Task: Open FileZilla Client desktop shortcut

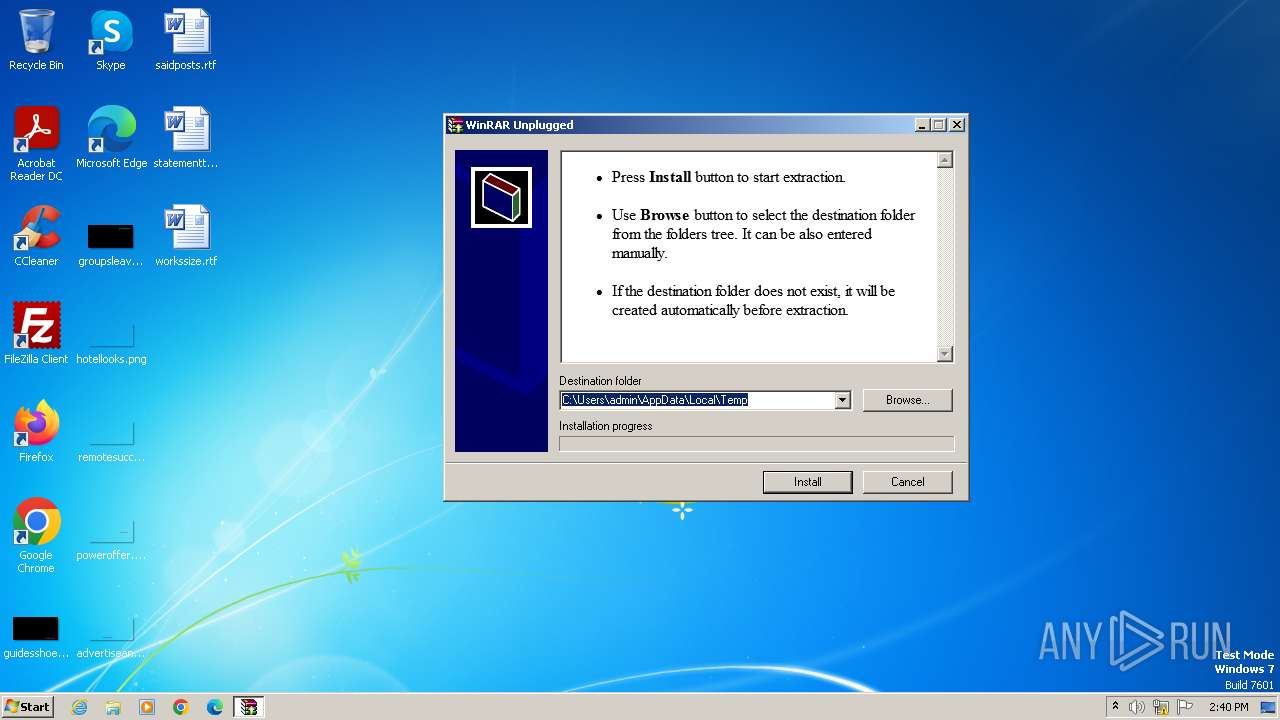Action: coord(36,334)
